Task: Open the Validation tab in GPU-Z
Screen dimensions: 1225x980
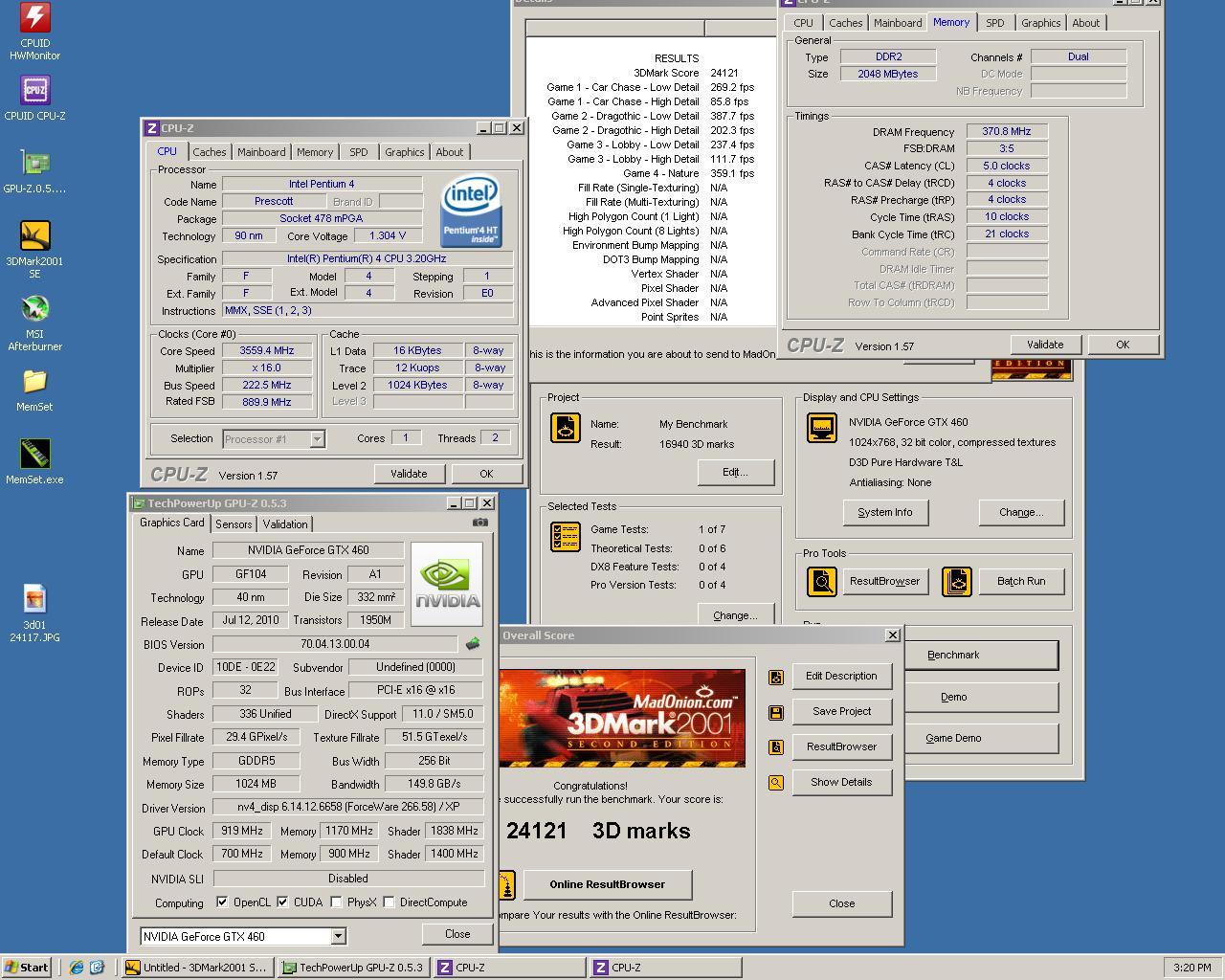Action: (285, 524)
